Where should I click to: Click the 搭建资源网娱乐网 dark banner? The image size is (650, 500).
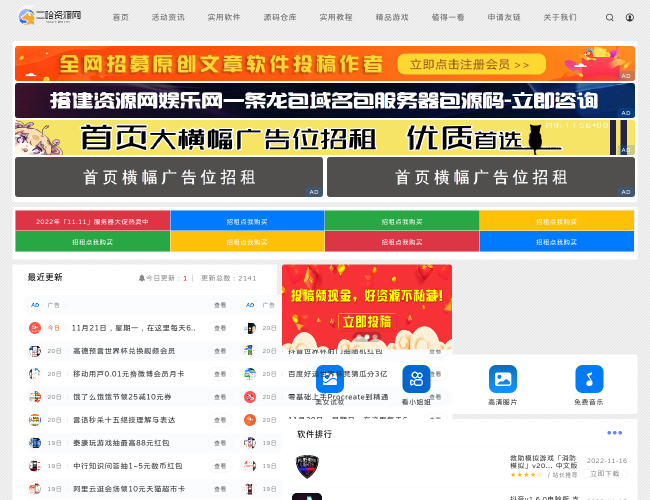325,100
